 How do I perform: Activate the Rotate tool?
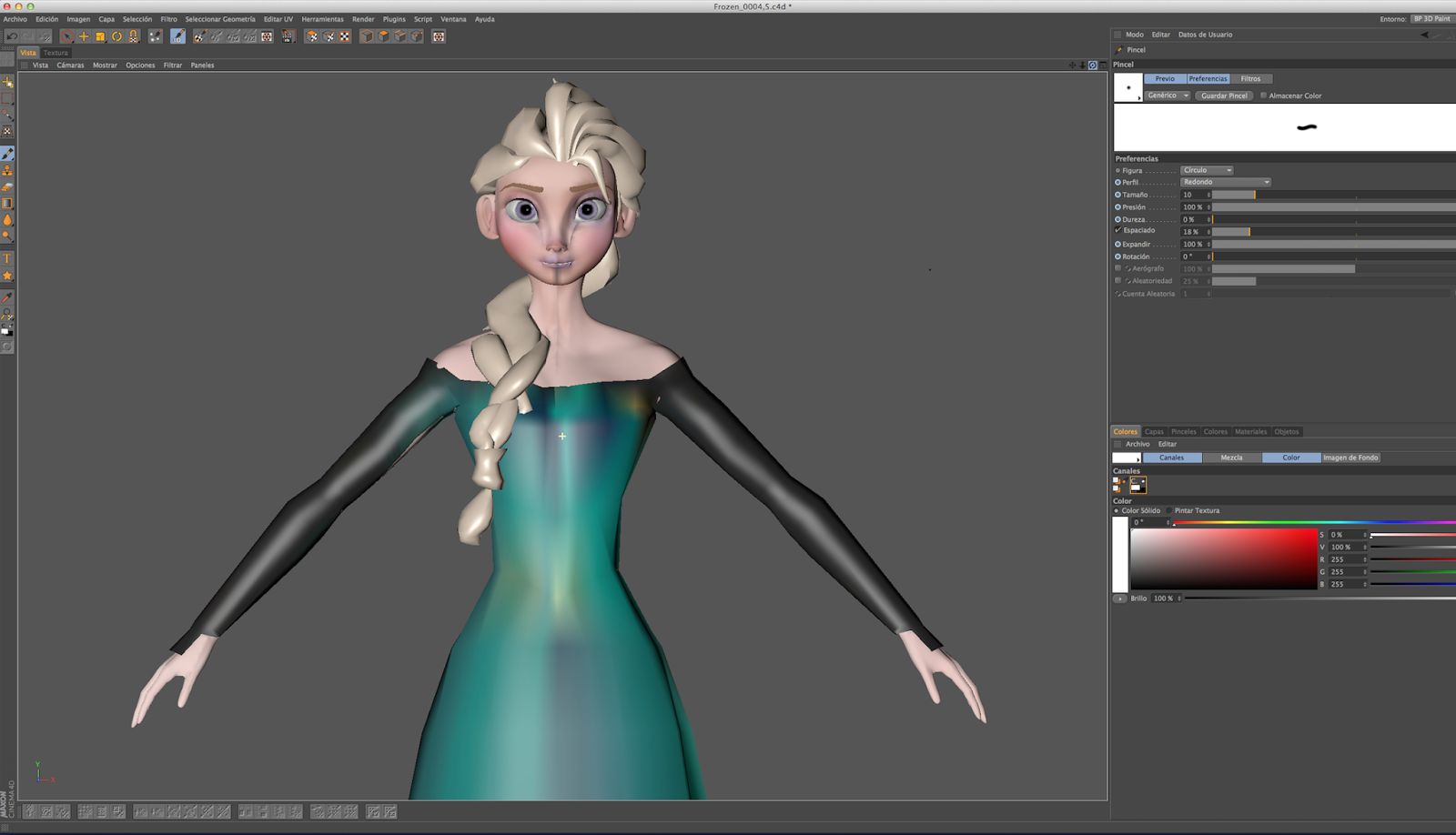(116, 36)
